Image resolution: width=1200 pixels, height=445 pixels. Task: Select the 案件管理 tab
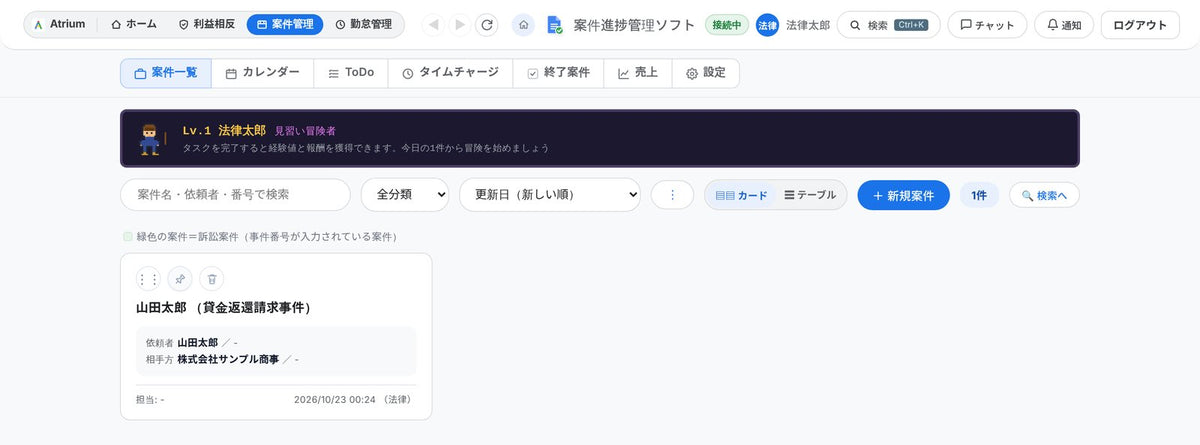285,24
